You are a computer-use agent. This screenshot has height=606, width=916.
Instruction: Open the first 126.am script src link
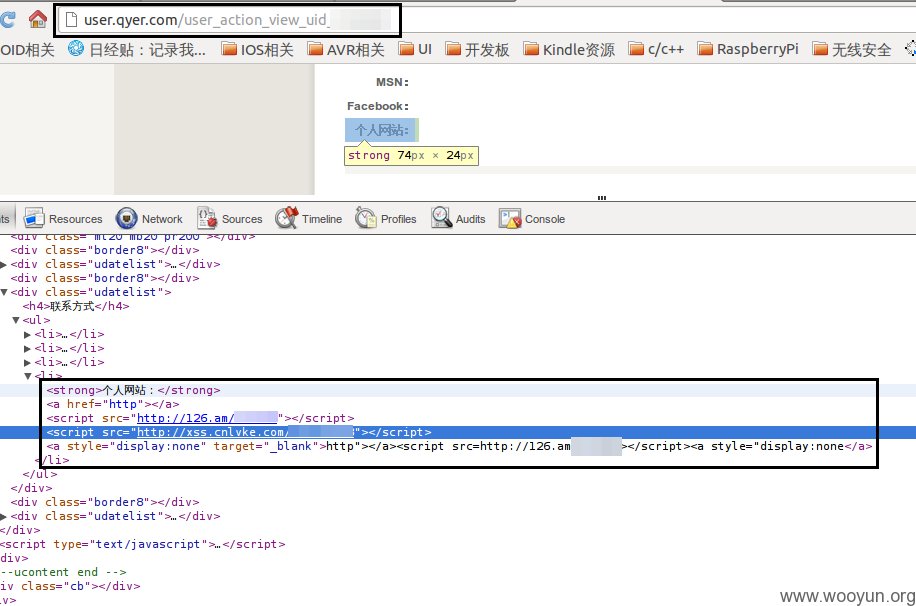(x=207, y=418)
